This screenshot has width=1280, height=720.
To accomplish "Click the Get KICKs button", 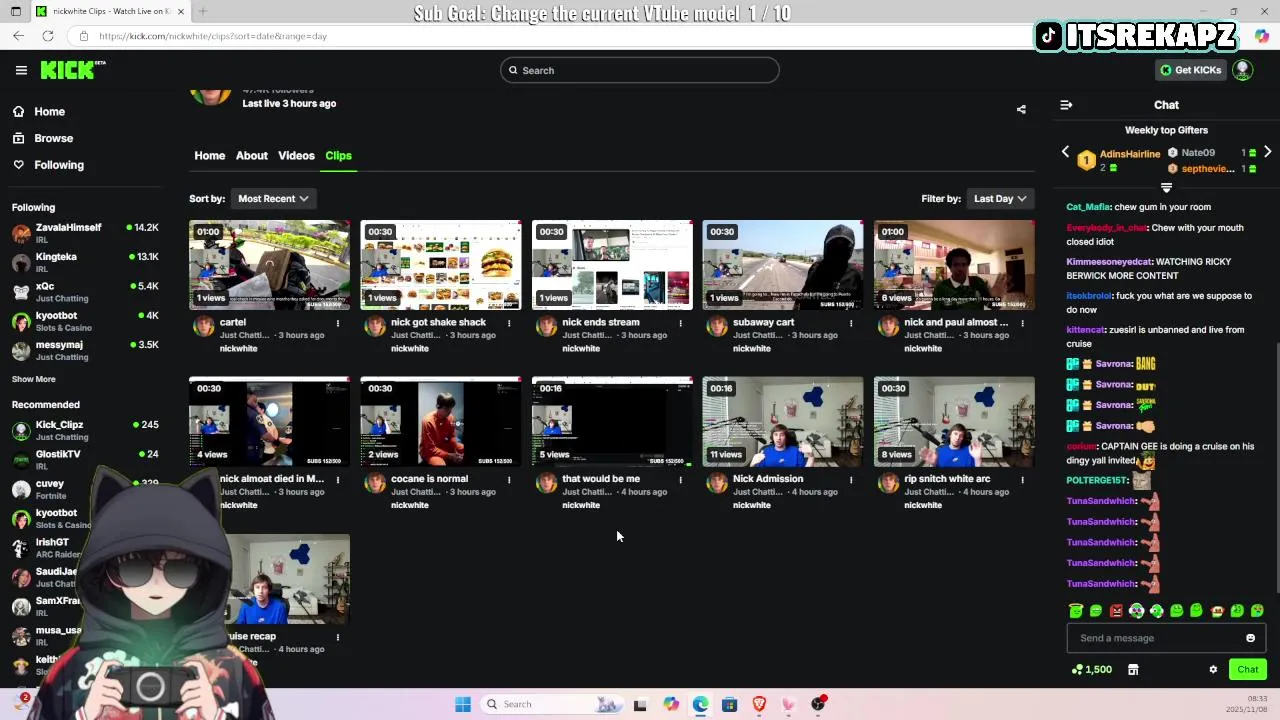I will 1190,70.
